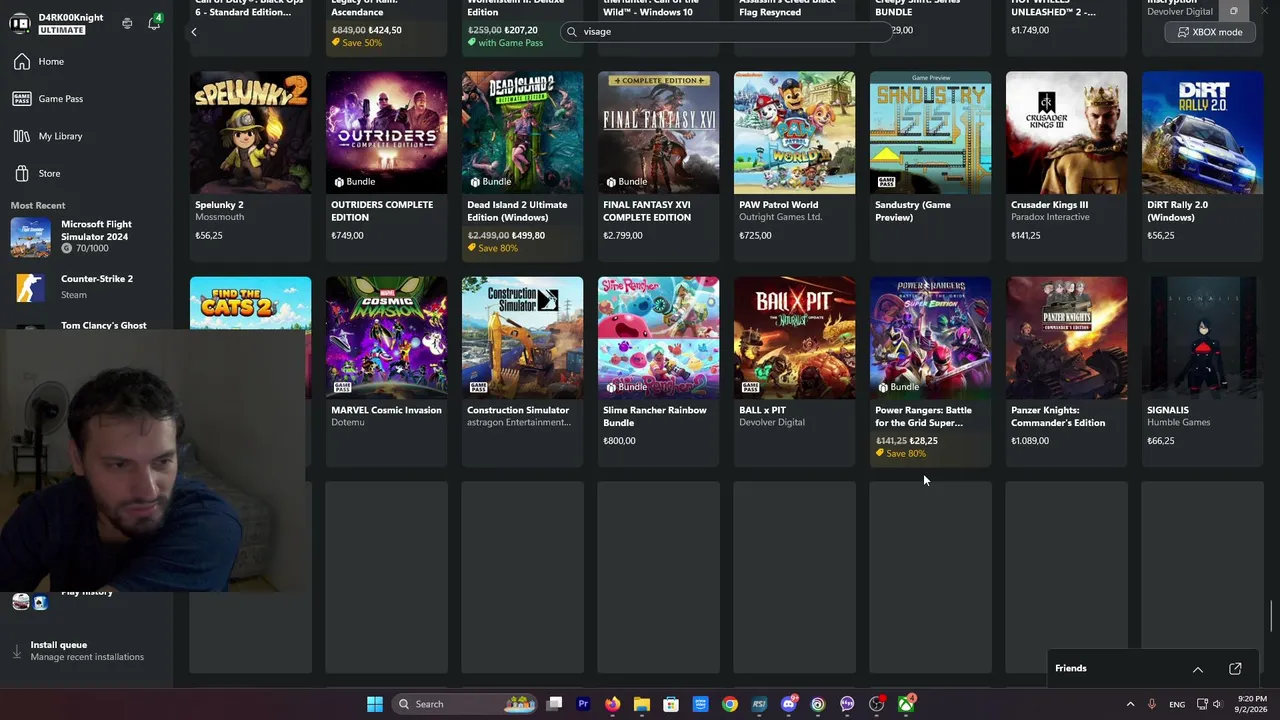Switch to XBOX mode
The image size is (1280, 720).
coord(1209,32)
